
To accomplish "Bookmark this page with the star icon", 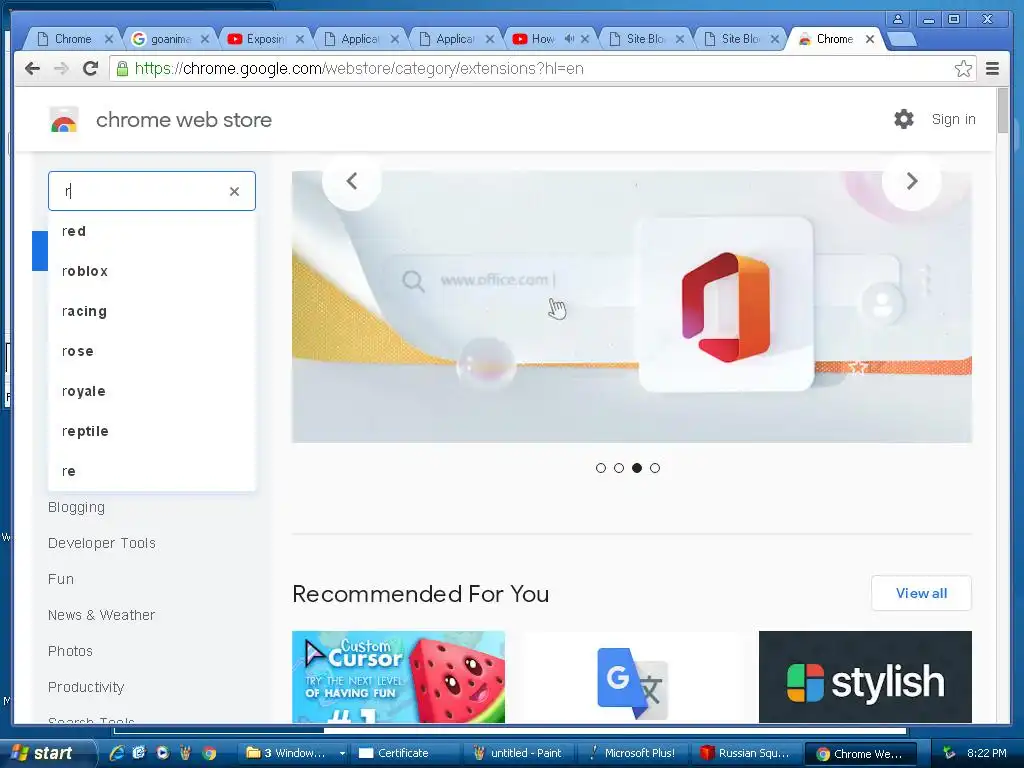I will click(963, 69).
